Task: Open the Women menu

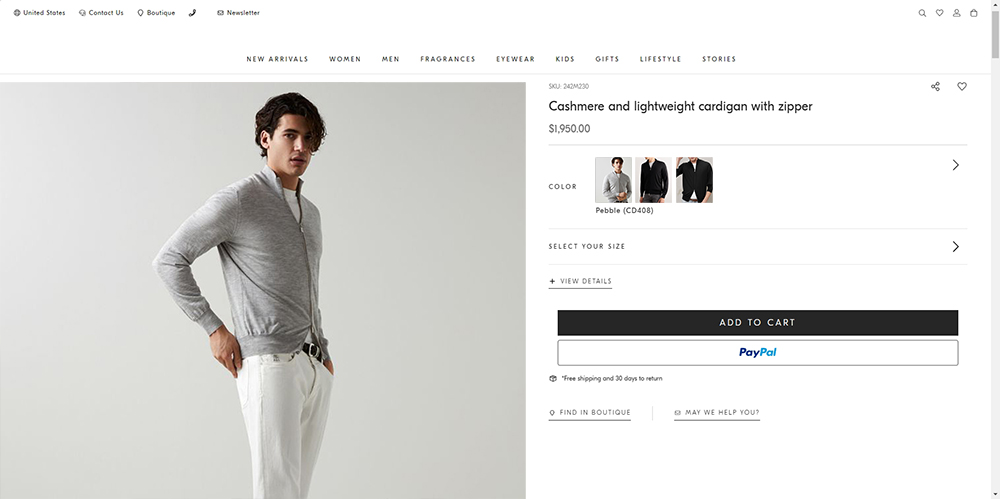Action: pos(345,59)
